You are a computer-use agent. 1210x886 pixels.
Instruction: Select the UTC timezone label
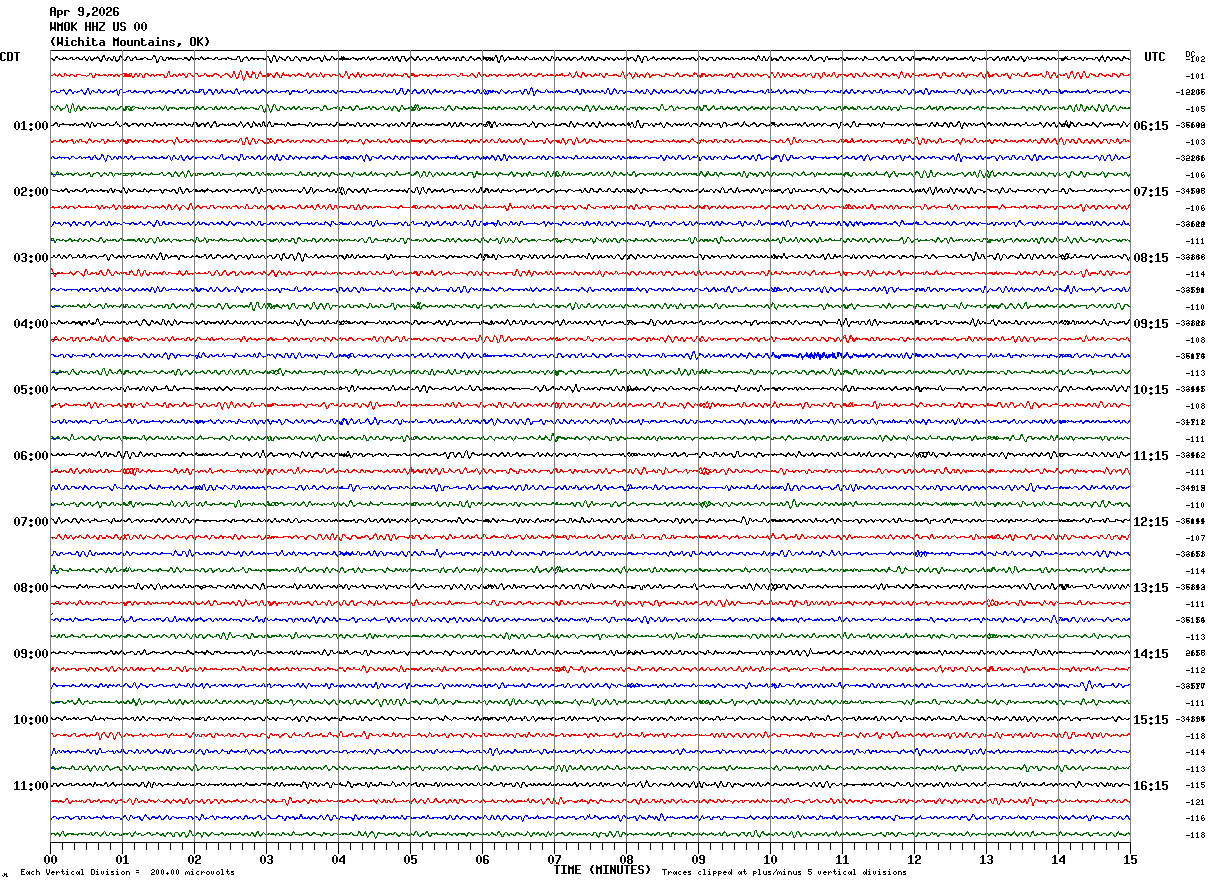point(1155,57)
